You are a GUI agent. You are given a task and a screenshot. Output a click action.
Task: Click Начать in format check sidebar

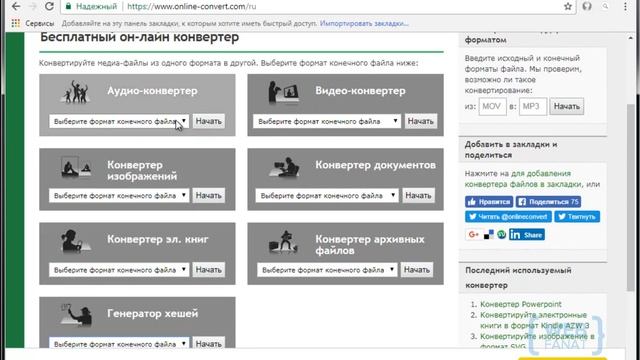coord(567,107)
